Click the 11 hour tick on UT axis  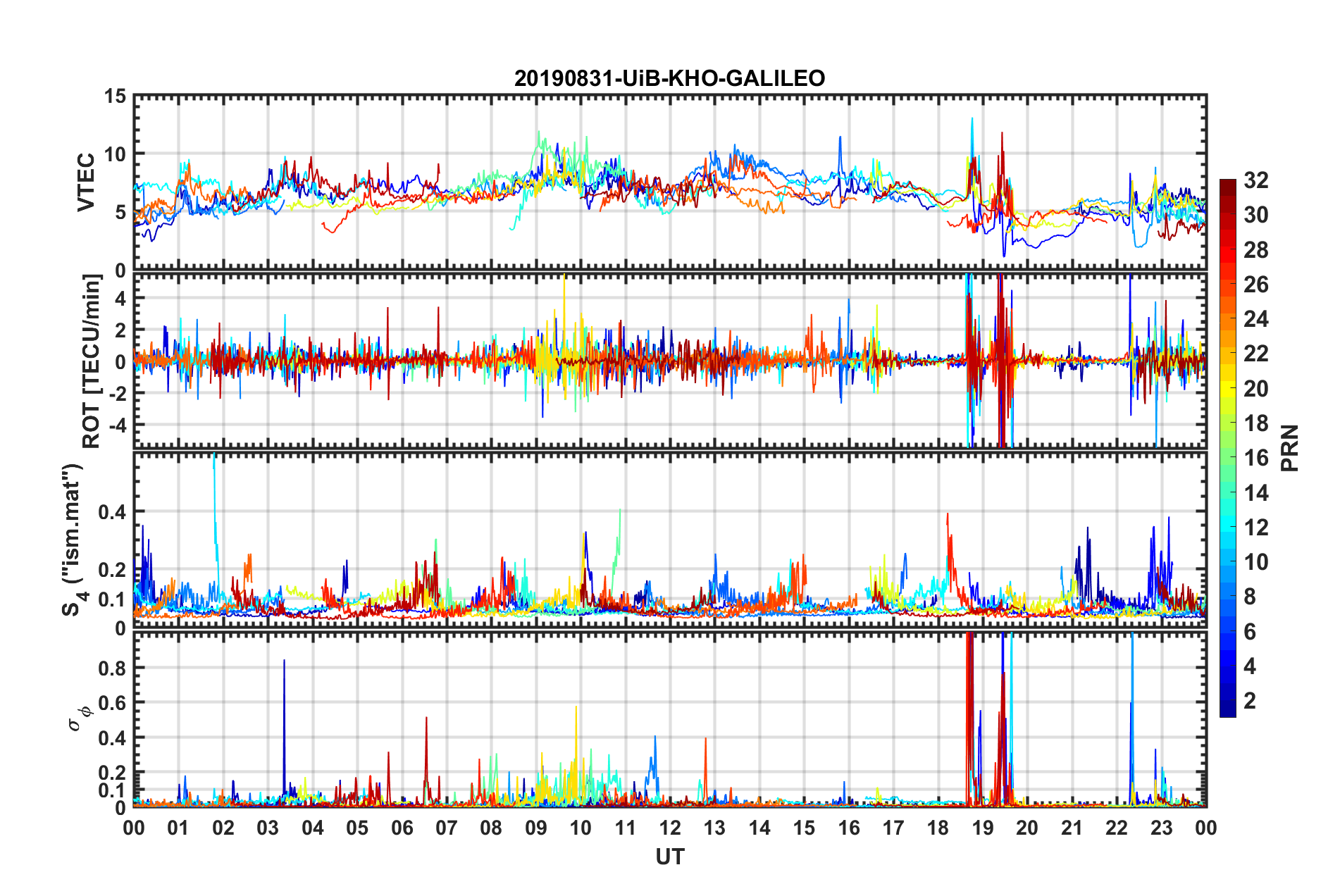tap(626, 828)
